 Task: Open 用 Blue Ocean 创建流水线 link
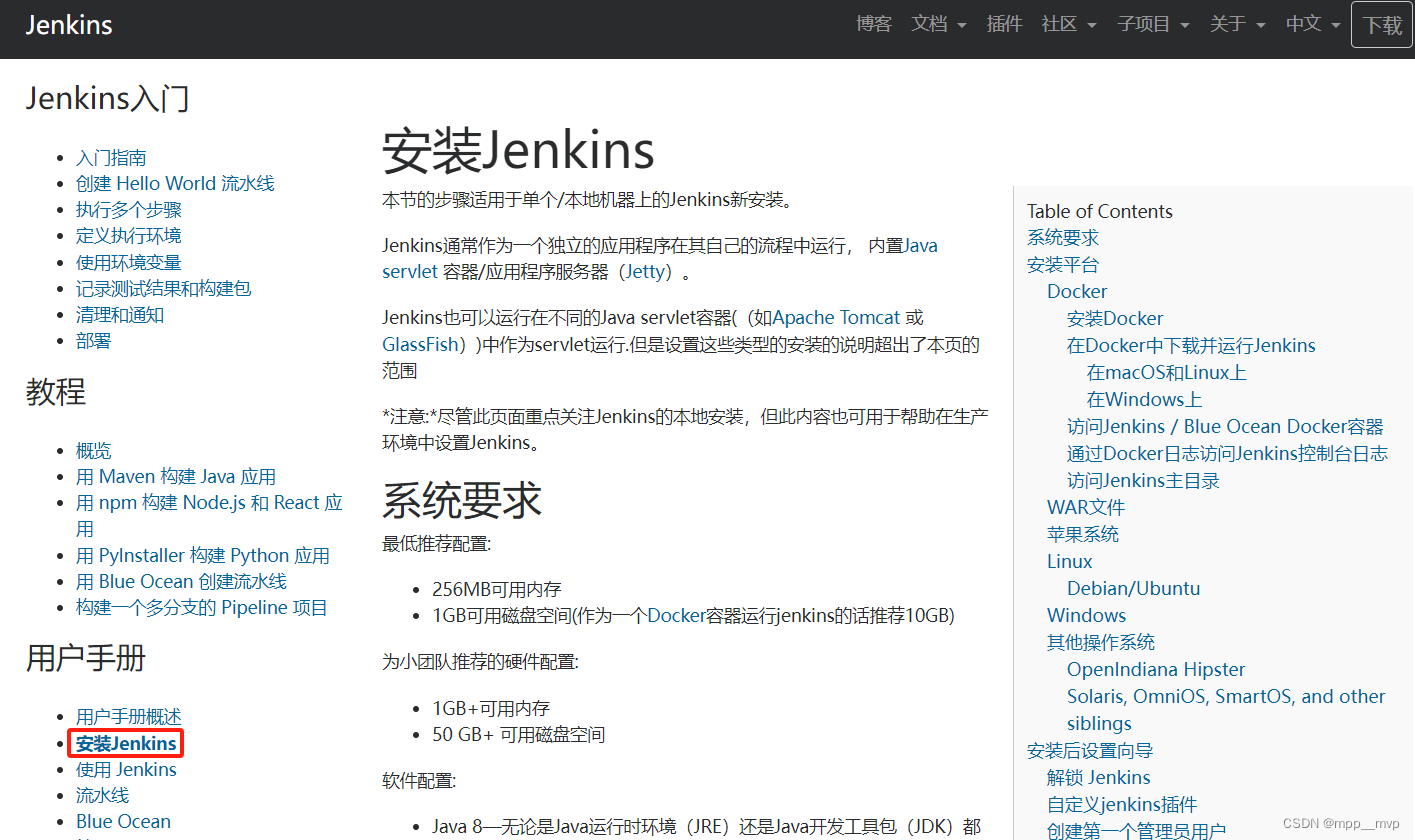pos(181,581)
